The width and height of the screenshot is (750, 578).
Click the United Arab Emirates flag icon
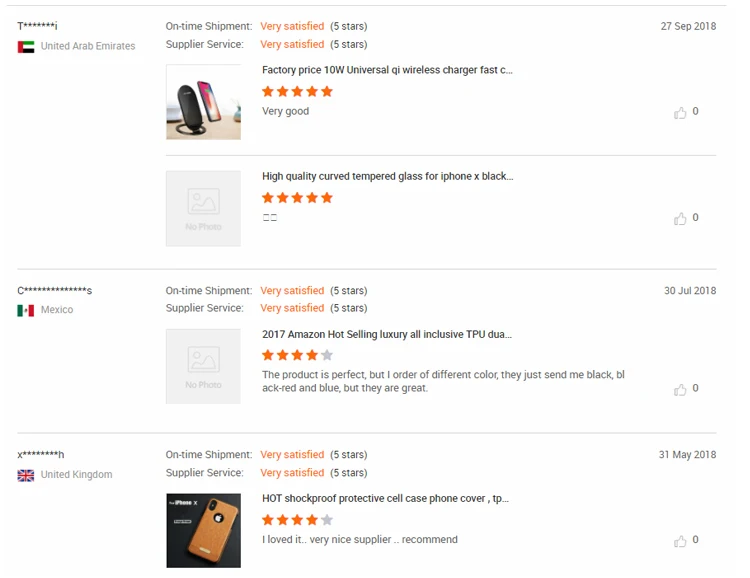pyautogui.click(x=26, y=46)
